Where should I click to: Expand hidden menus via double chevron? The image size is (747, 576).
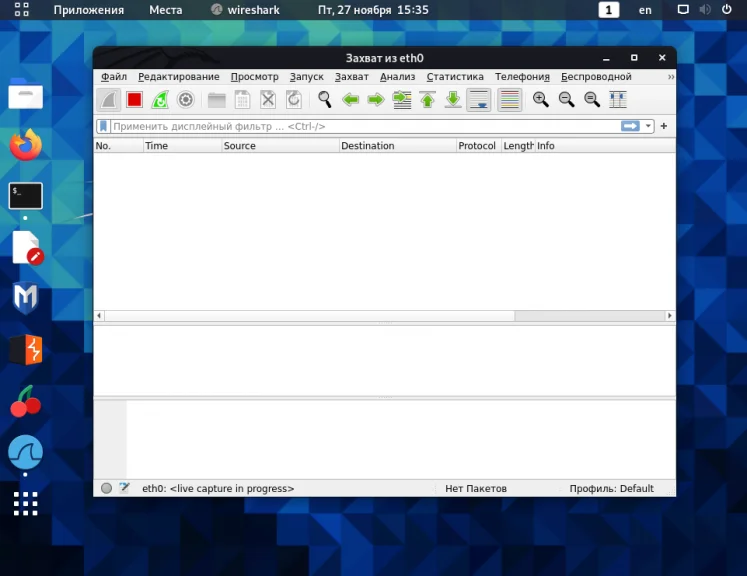[671, 77]
